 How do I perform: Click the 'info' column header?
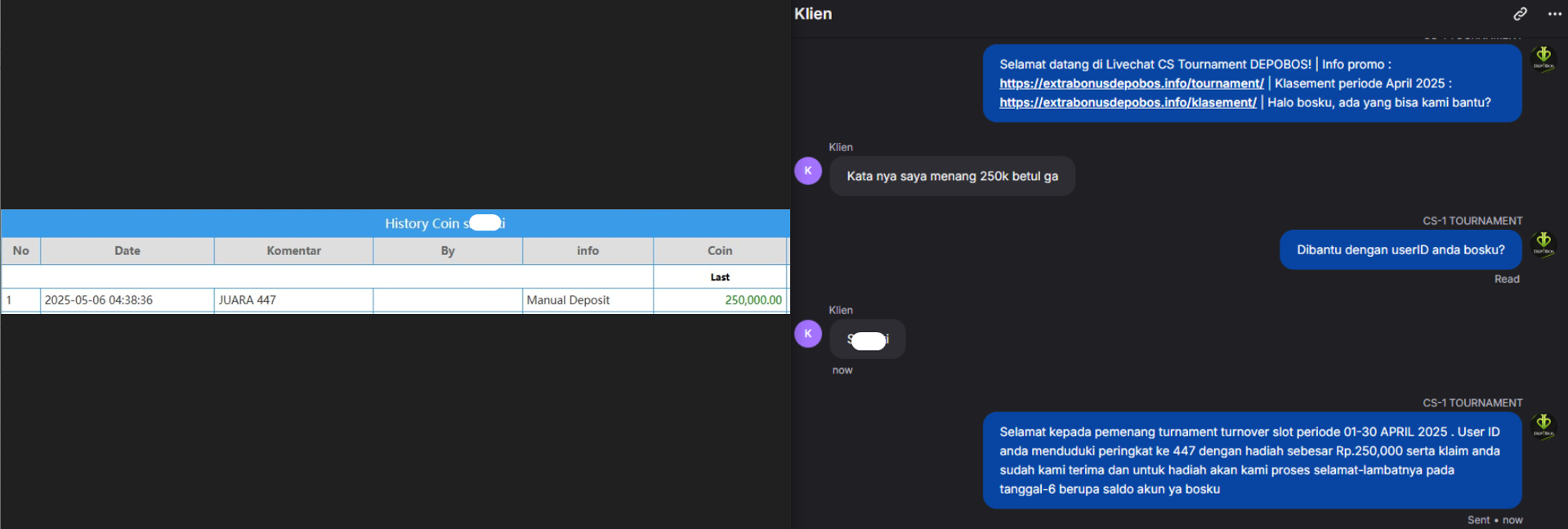coord(588,251)
